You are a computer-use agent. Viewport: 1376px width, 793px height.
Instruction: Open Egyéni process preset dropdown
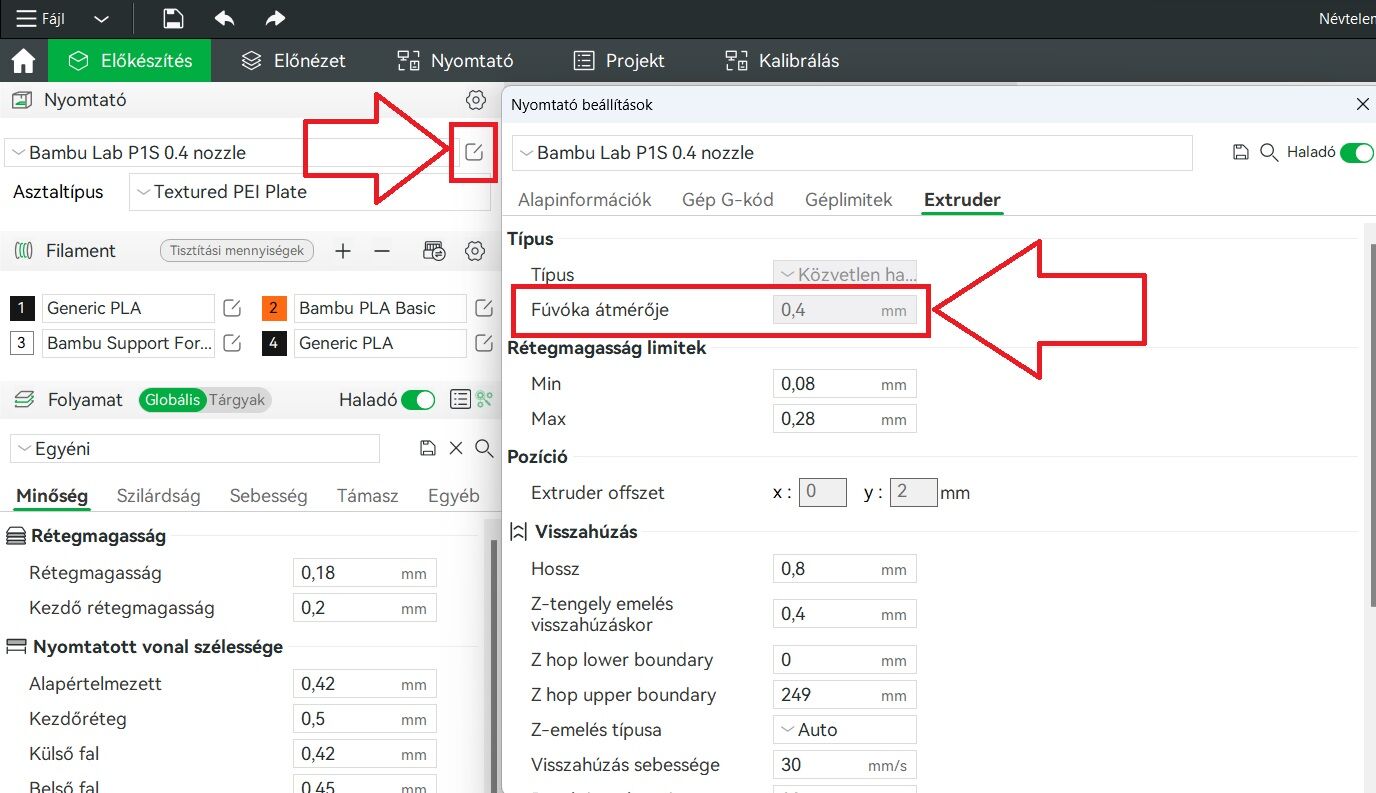(x=195, y=449)
